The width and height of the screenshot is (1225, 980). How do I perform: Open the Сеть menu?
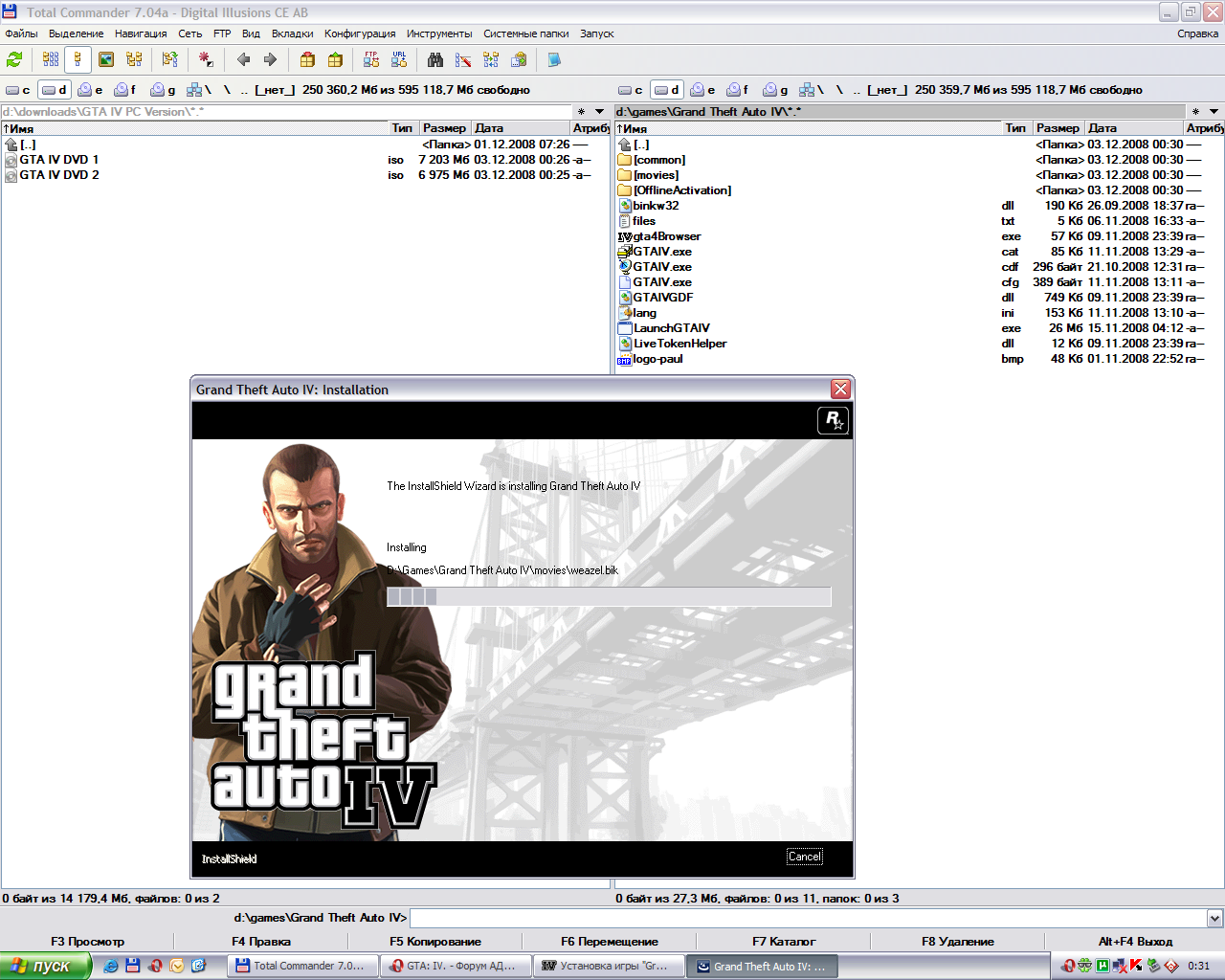[189, 33]
